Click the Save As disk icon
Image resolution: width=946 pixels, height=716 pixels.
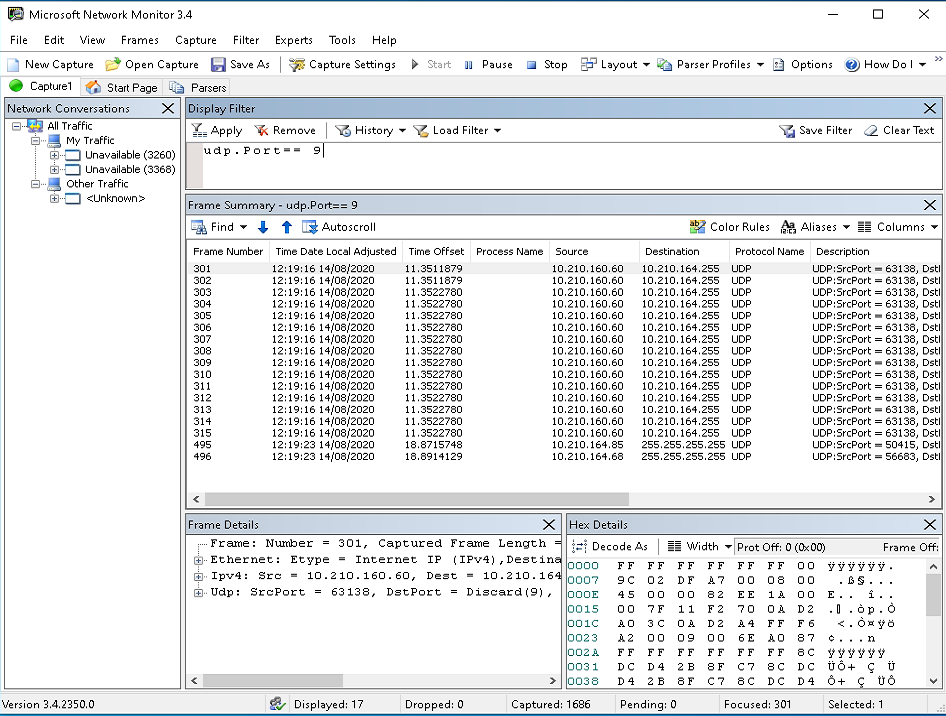pyautogui.click(x=217, y=64)
